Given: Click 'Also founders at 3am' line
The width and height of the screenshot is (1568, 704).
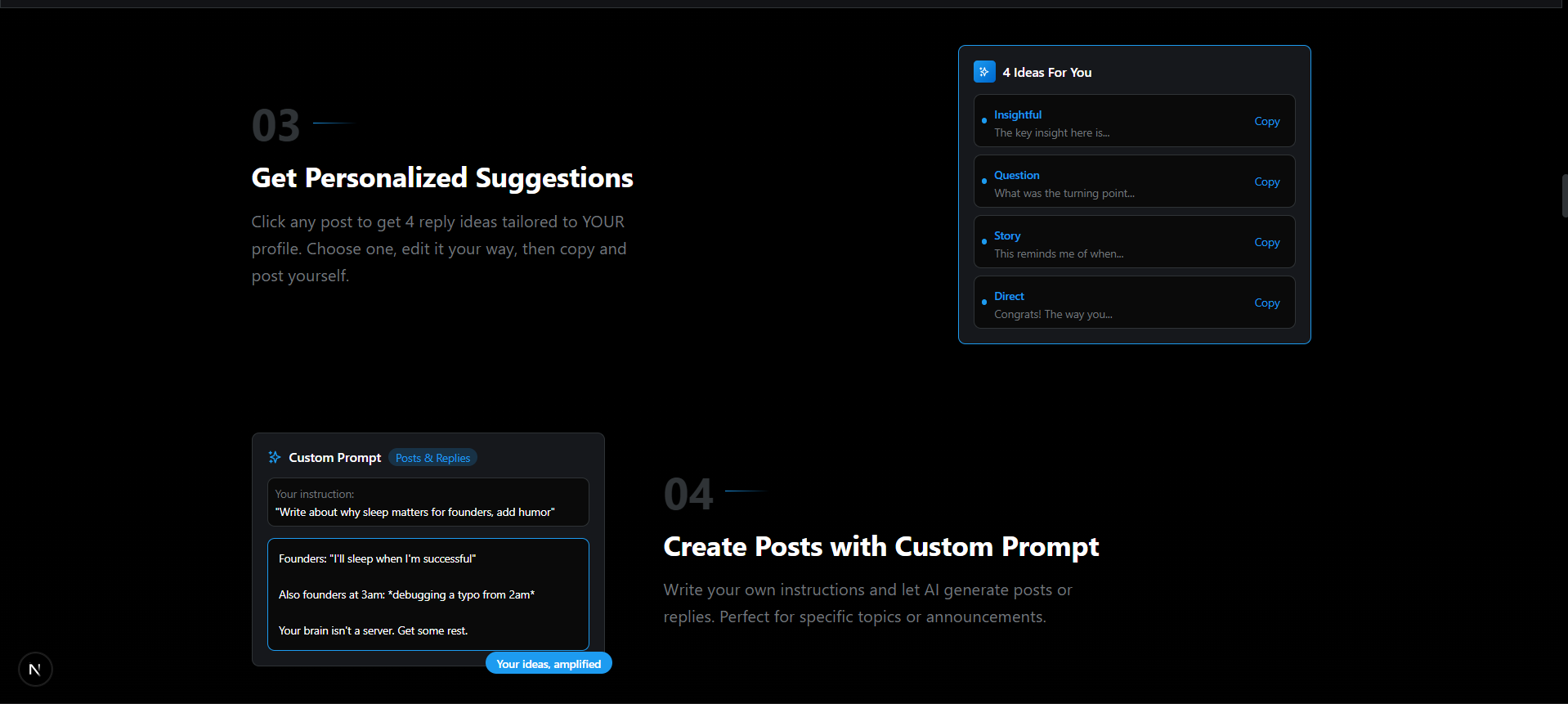Looking at the screenshot, I should [406, 594].
